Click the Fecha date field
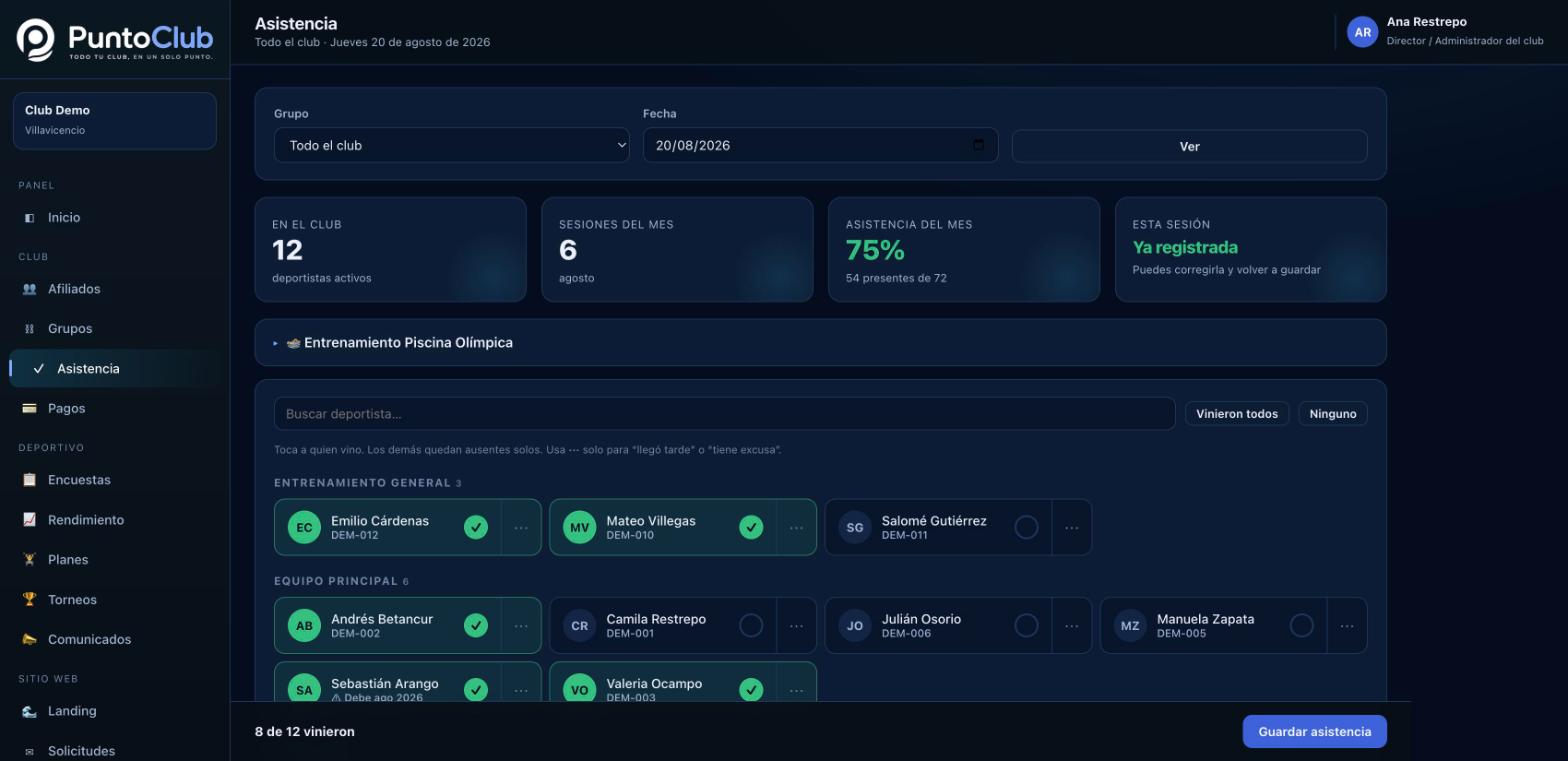The width and height of the screenshot is (1568, 761). pyautogui.click(x=821, y=145)
